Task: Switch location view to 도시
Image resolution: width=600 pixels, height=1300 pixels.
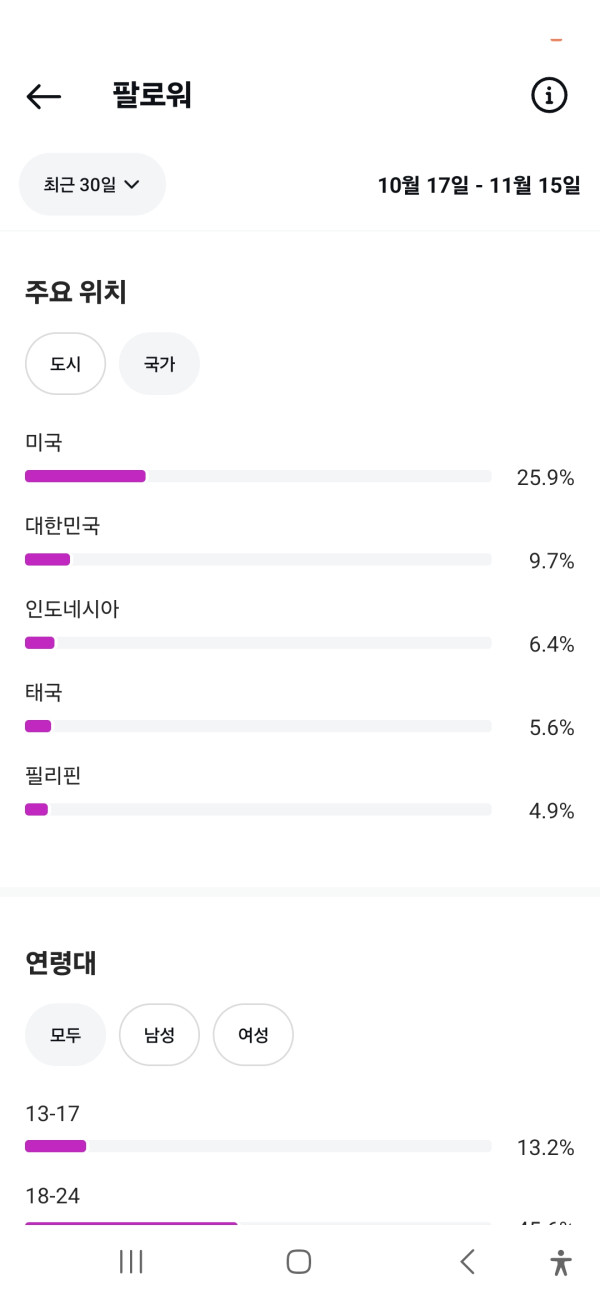Action: (65, 364)
